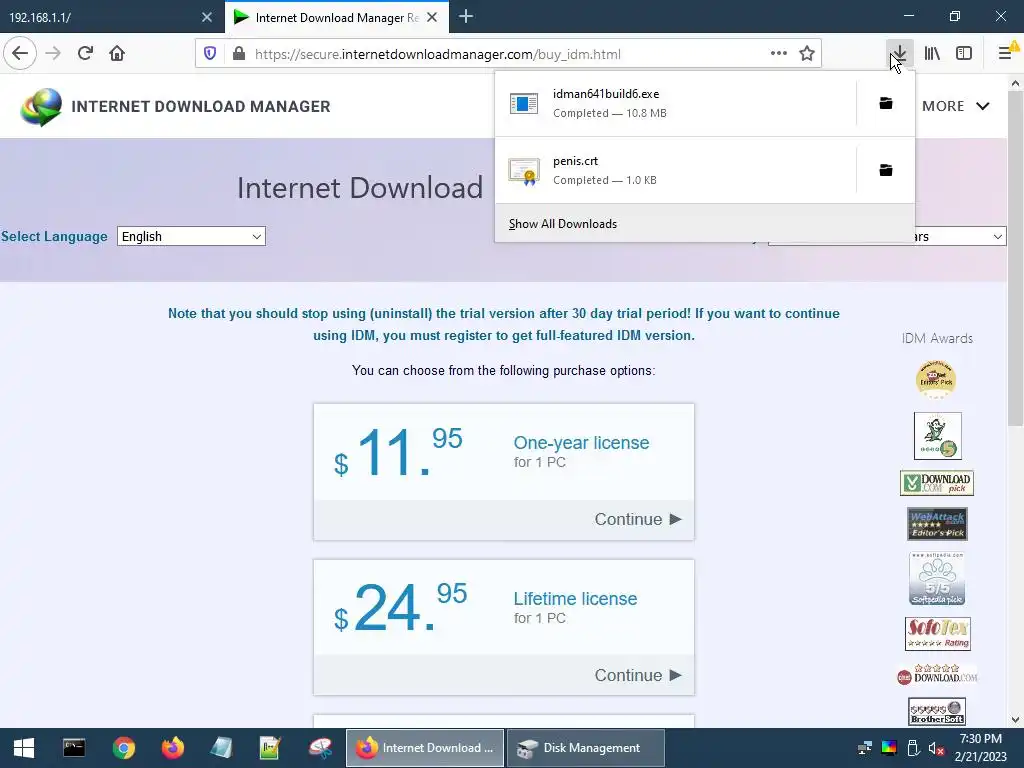Click the forward navigation arrow

(53, 54)
